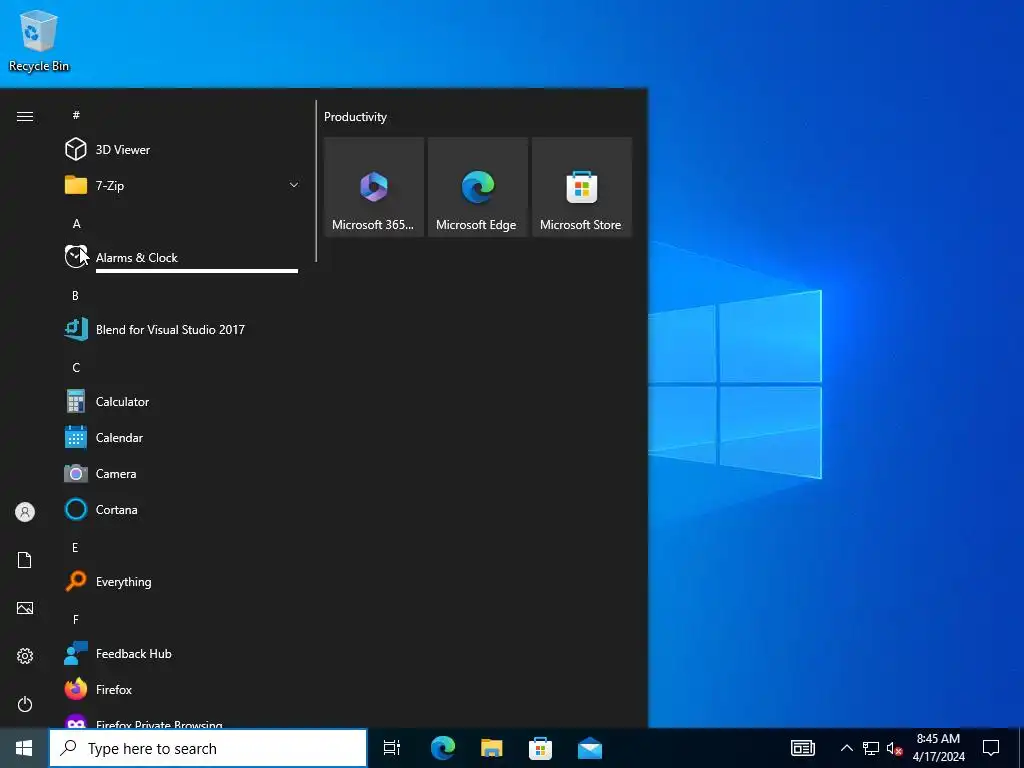Click the app list scrollbar
This screenshot has width=1024, height=768.
tap(316, 181)
